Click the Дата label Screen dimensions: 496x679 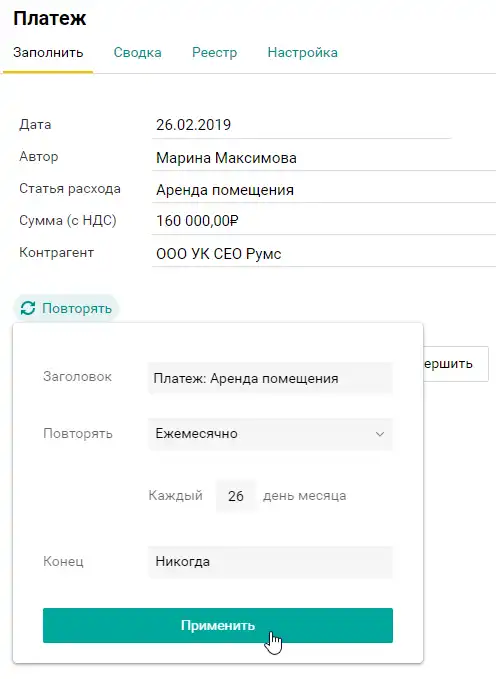35,125
